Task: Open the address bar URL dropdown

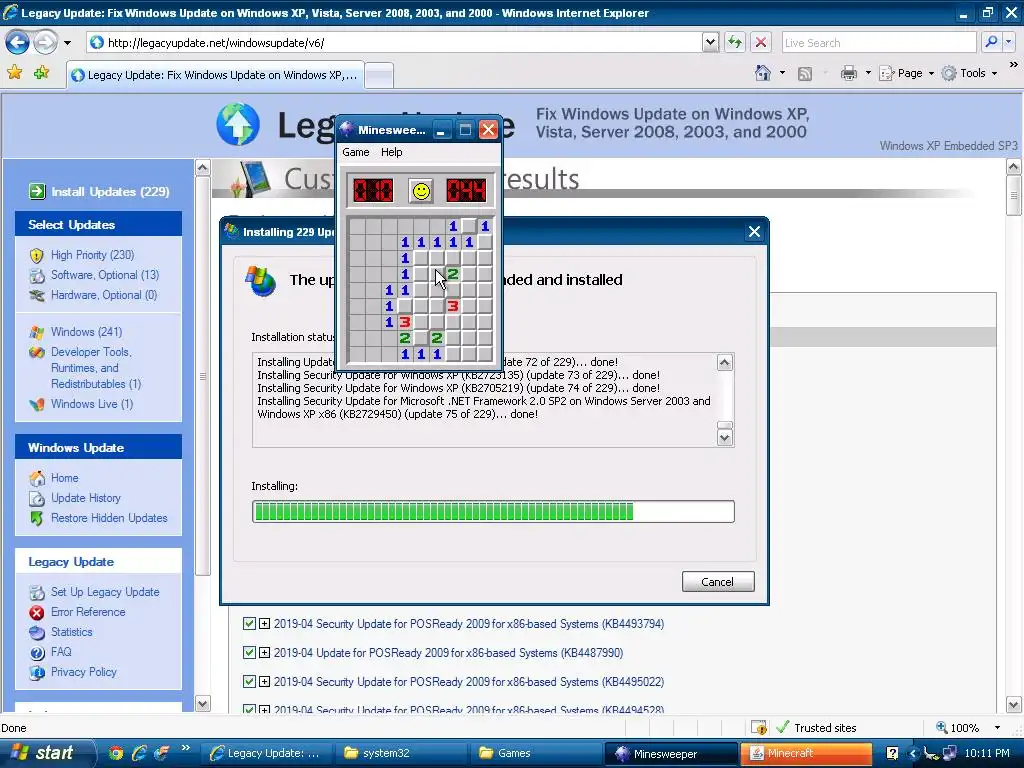Action: (x=711, y=42)
